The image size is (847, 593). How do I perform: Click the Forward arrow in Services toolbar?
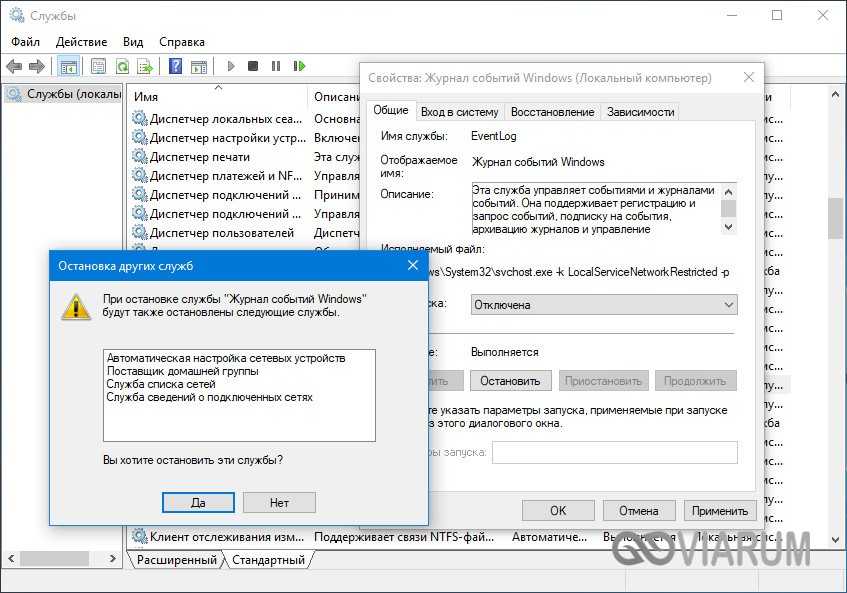(37, 66)
